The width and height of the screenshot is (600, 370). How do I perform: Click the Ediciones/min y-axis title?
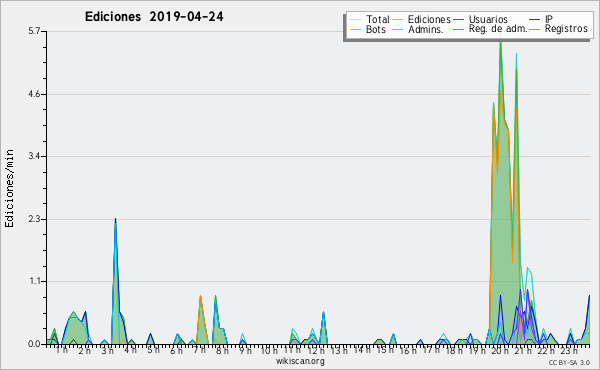(x=9, y=188)
